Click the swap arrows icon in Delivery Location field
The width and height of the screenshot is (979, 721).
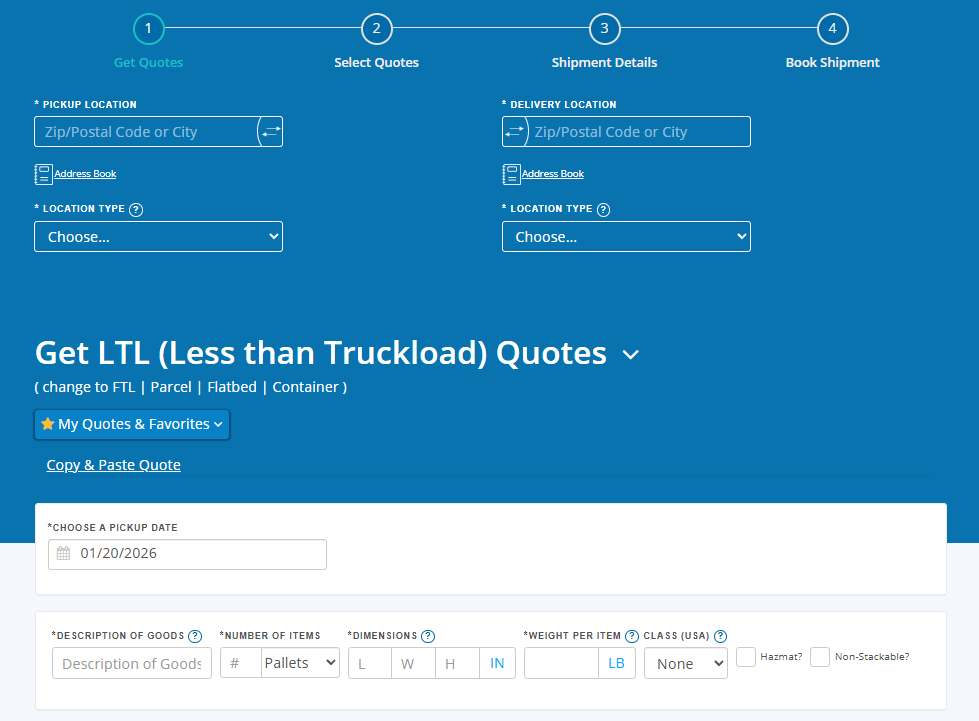tap(515, 131)
